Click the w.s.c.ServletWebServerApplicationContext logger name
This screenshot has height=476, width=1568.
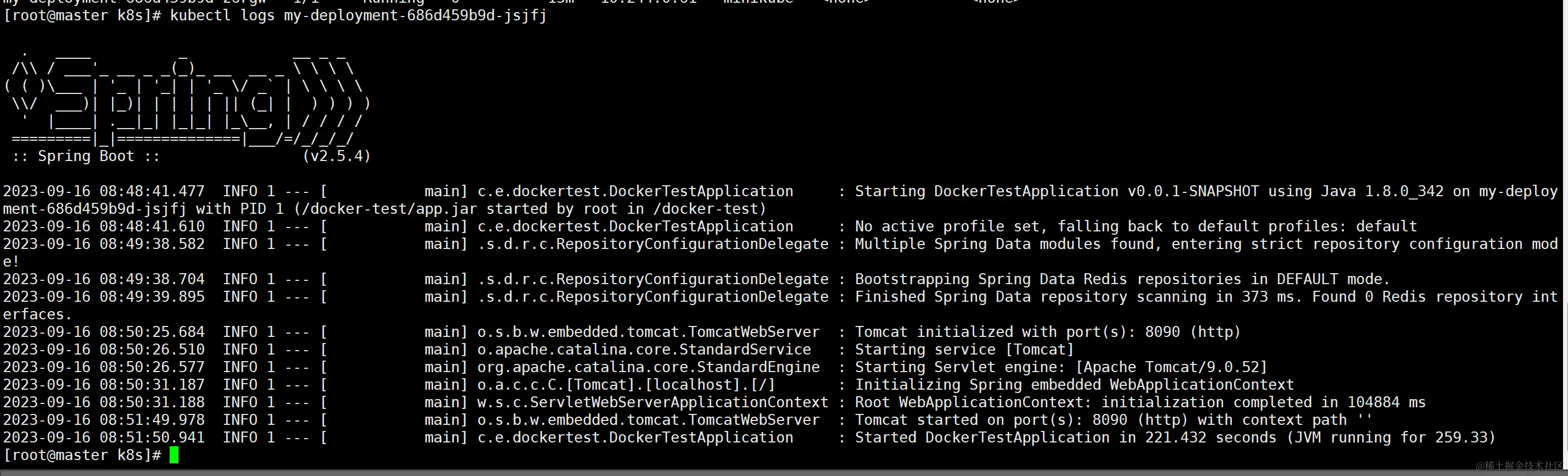[652, 403]
